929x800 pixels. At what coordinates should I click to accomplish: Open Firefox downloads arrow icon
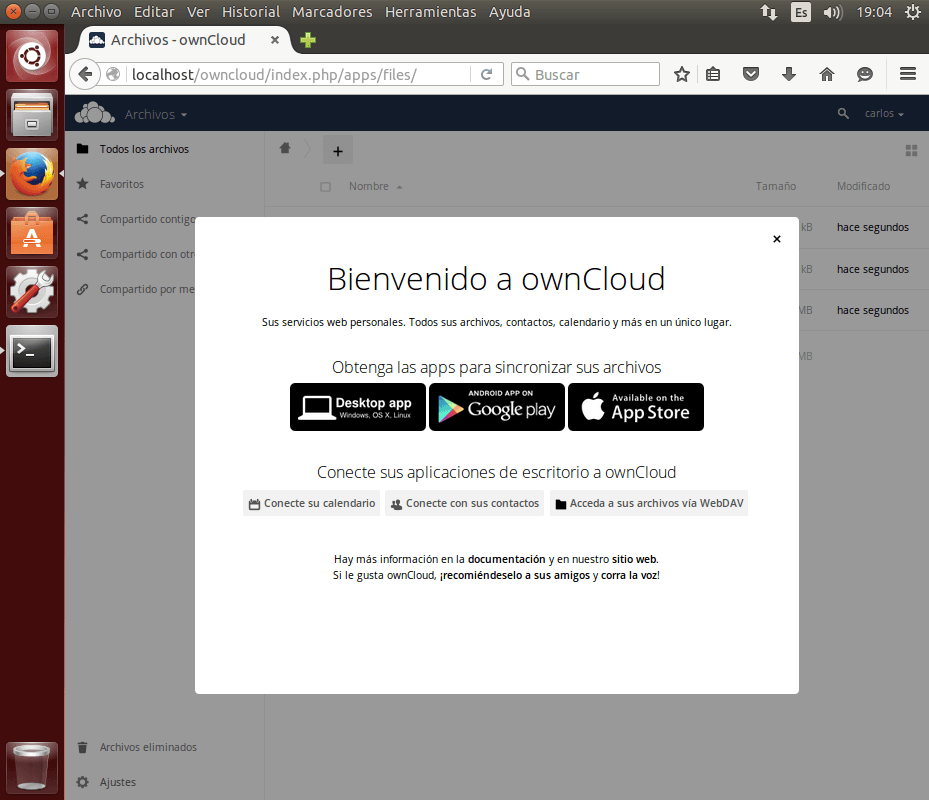[789, 74]
